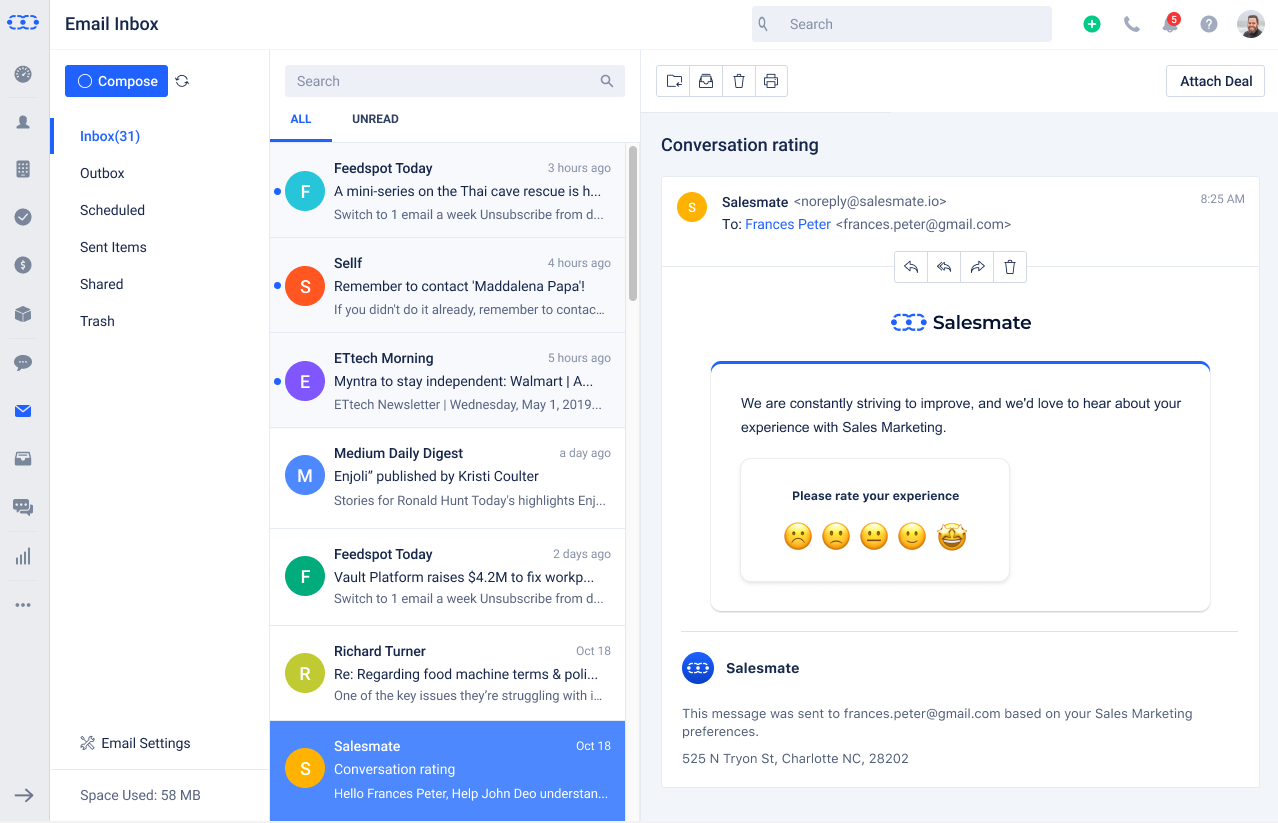Viewport: 1278px width, 823px height.
Task: Focus the email list Search field
Action: 455,81
